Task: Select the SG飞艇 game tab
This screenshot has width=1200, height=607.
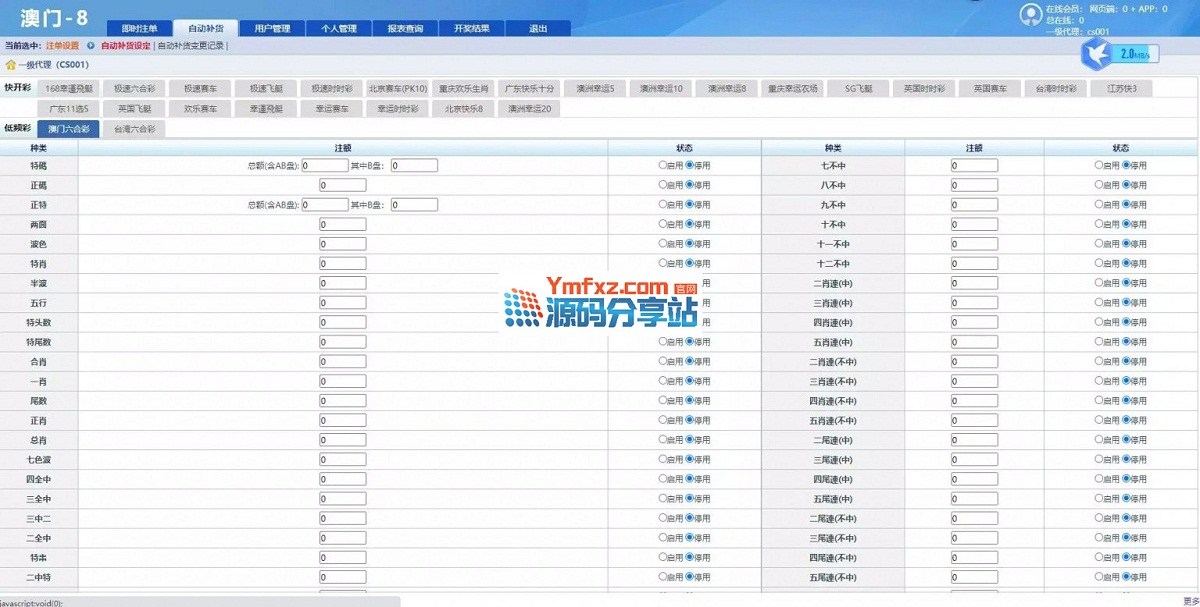Action: click(x=858, y=88)
